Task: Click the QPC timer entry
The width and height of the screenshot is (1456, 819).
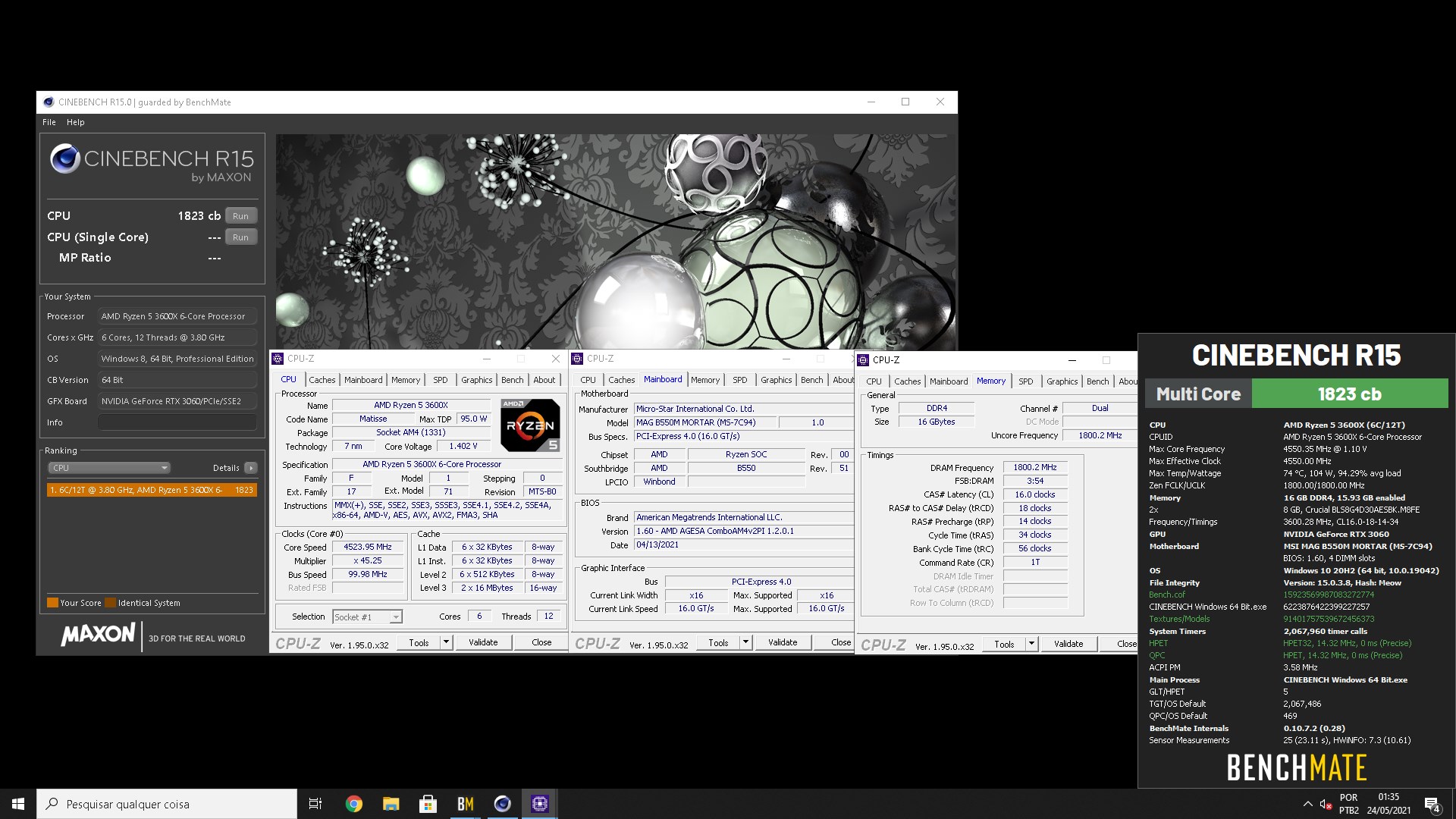Action: (x=1156, y=655)
